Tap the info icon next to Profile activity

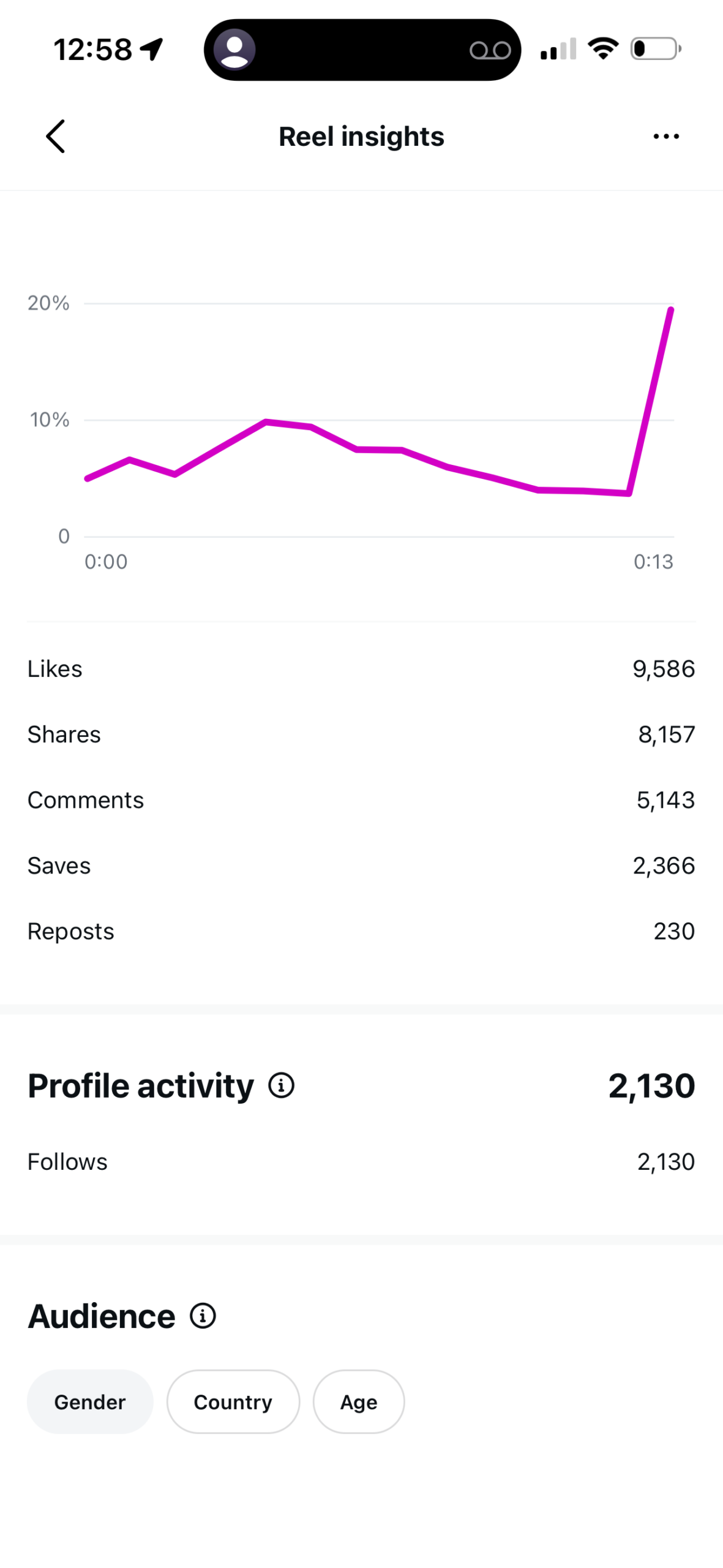[x=282, y=1085]
